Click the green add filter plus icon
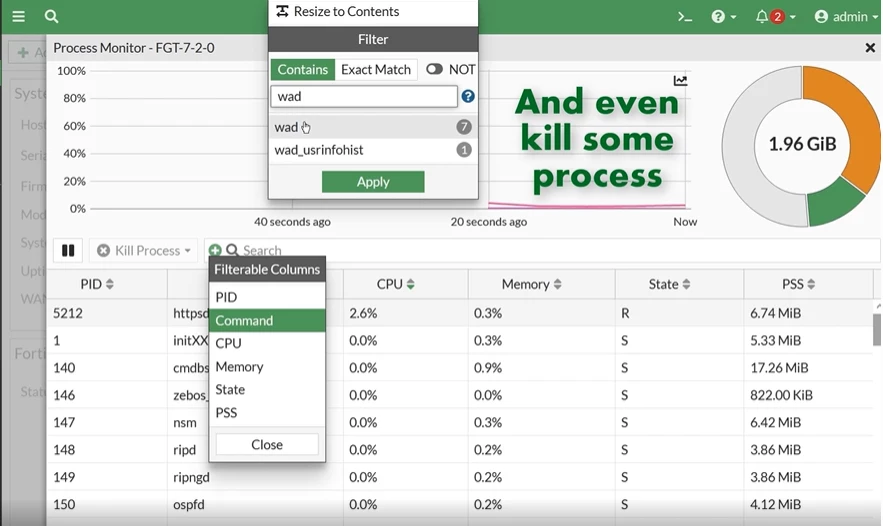This screenshot has height=526, width=883. coord(215,250)
